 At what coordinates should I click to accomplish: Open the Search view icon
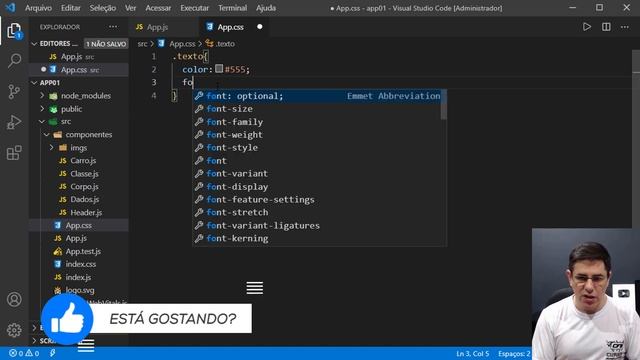pyautogui.click(x=14, y=61)
